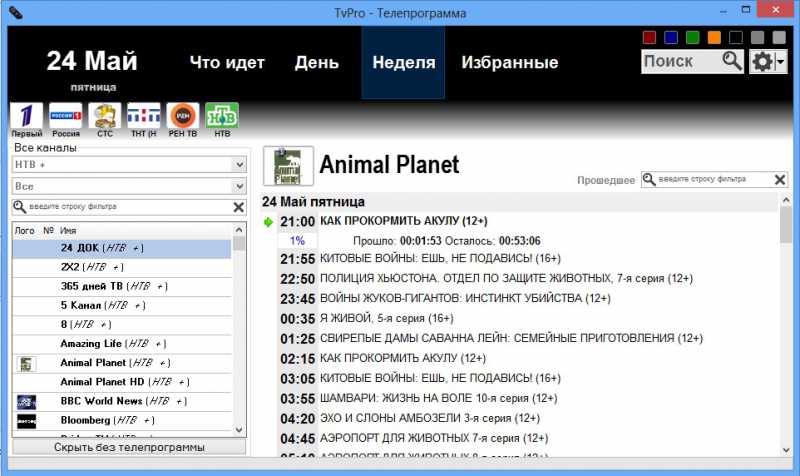Click the Animal Planet row logo icon
Screen dimensions: 800x476
pyautogui.click(x=26, y=363)
